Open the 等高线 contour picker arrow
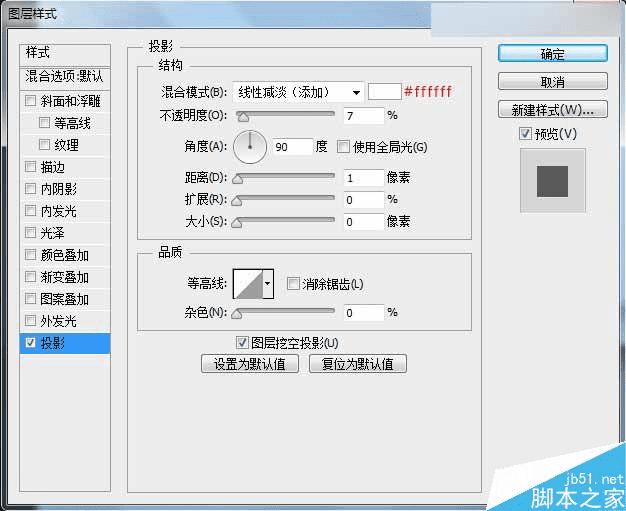 click(x=268, y=284)
